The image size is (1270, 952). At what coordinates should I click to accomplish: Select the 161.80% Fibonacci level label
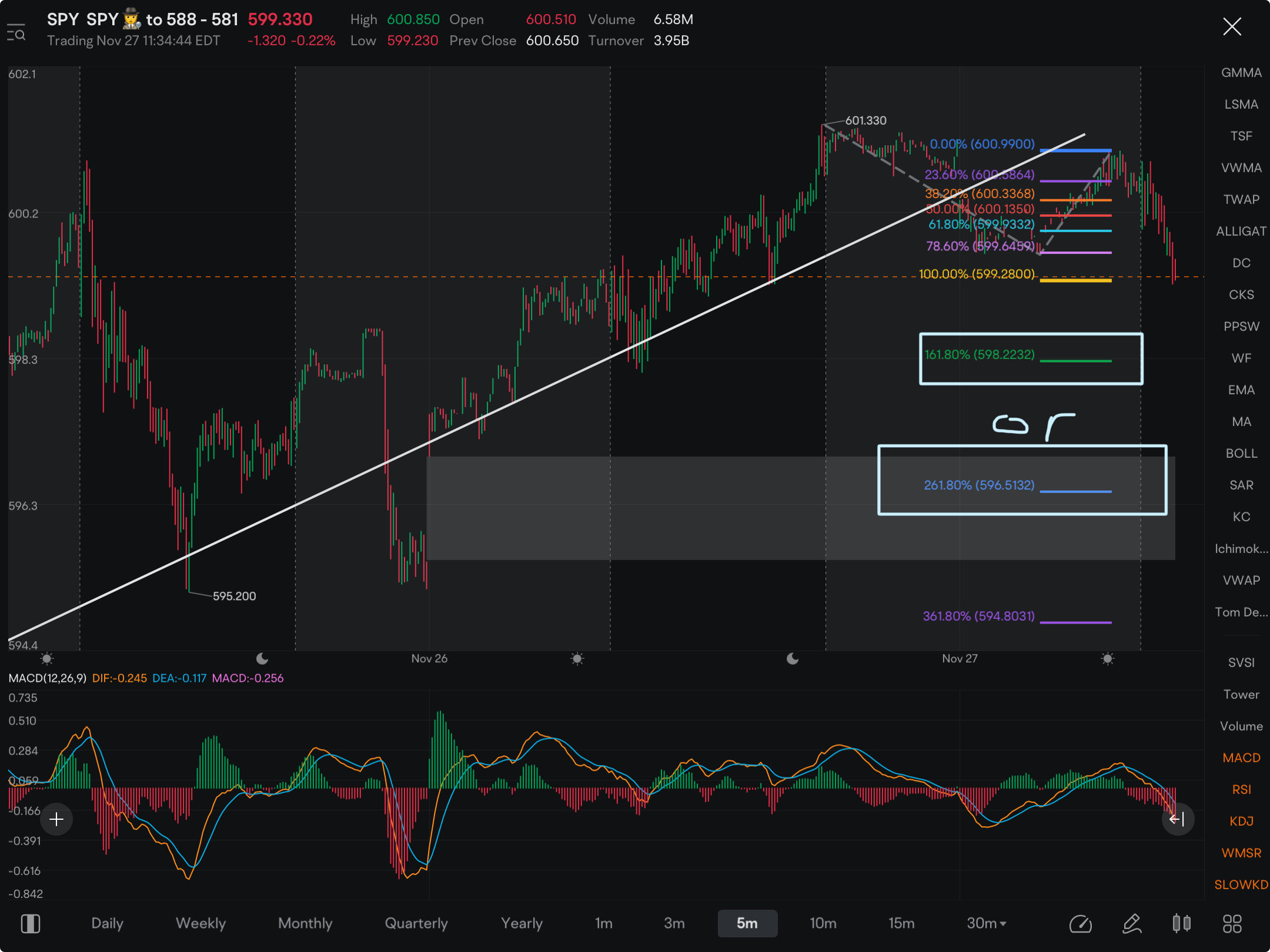pos(979,355)
